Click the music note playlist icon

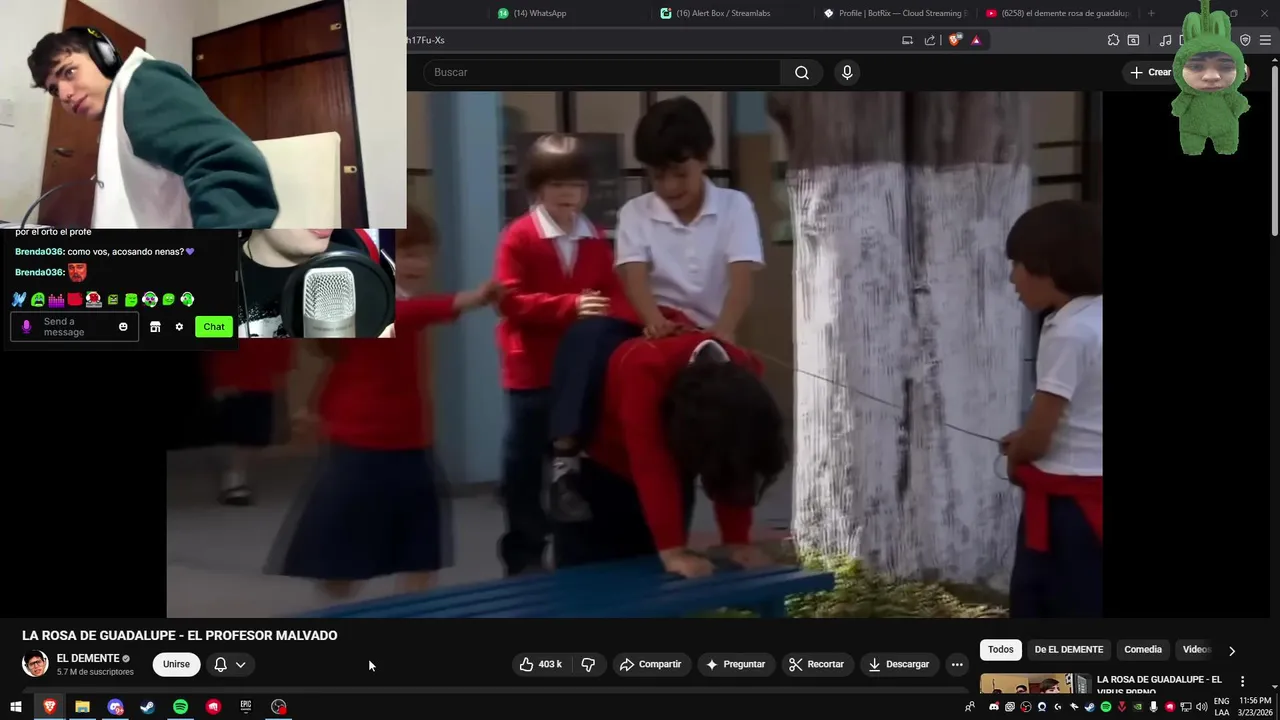tap(1165, 40)
